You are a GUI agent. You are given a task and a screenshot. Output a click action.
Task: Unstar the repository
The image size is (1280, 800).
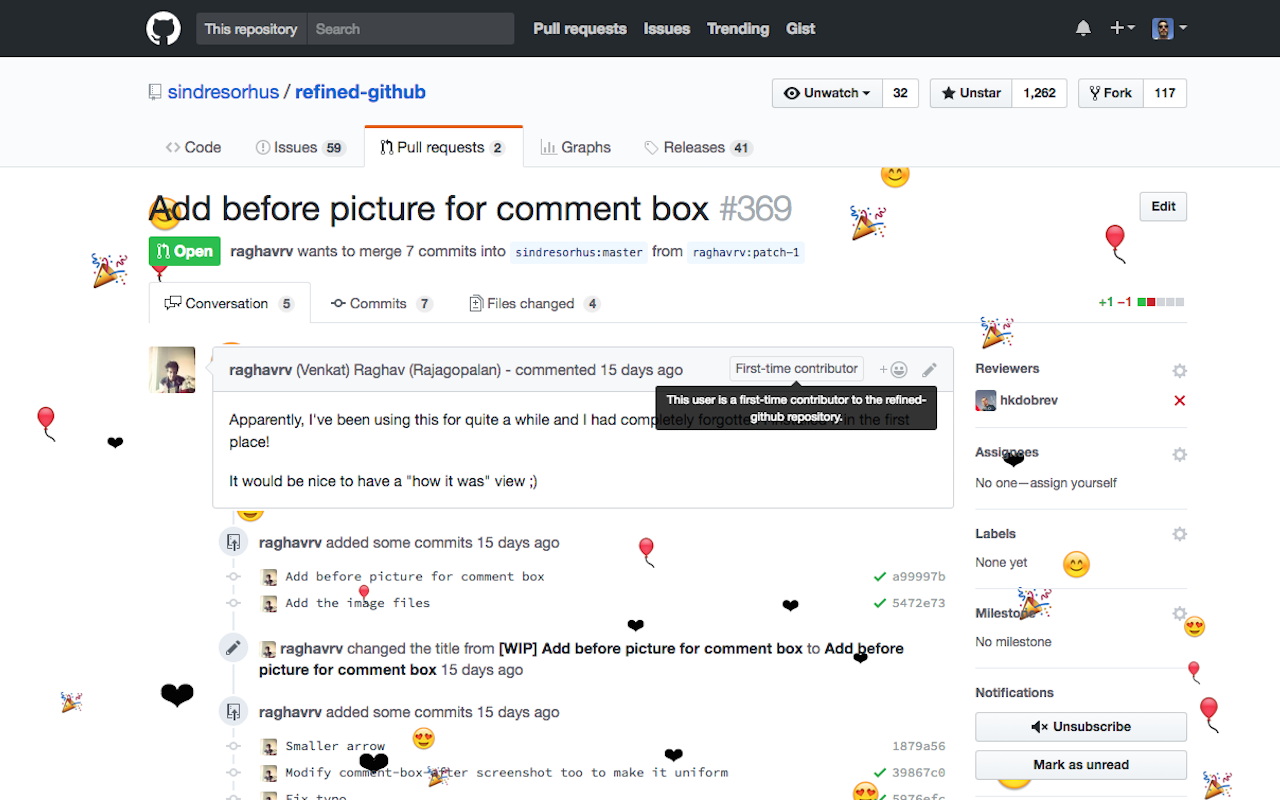(x=971, y=93)
